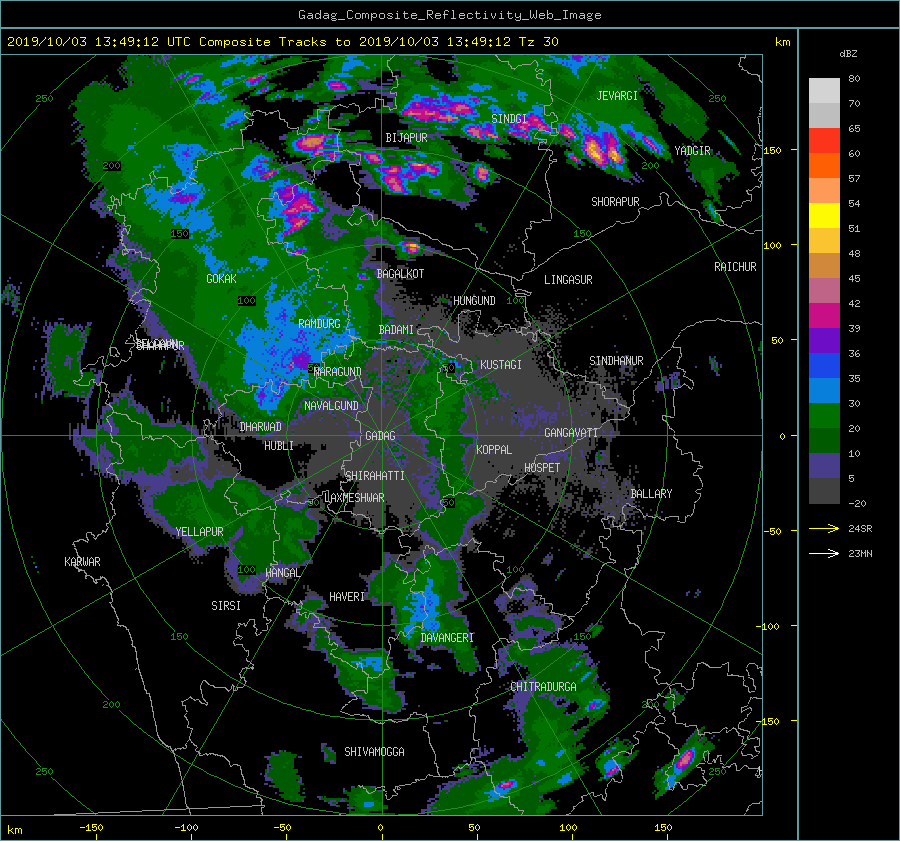900x841 pixels.
Task: Click the RAICHUR label
Action: pos(735,267)
